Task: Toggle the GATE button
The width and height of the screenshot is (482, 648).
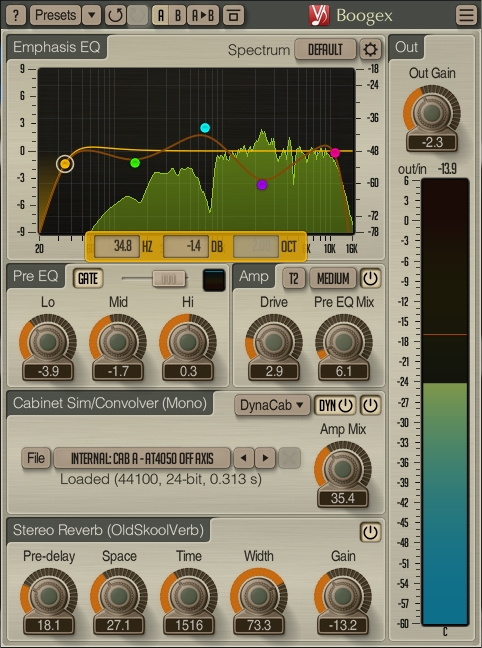Action: point(88,279)
